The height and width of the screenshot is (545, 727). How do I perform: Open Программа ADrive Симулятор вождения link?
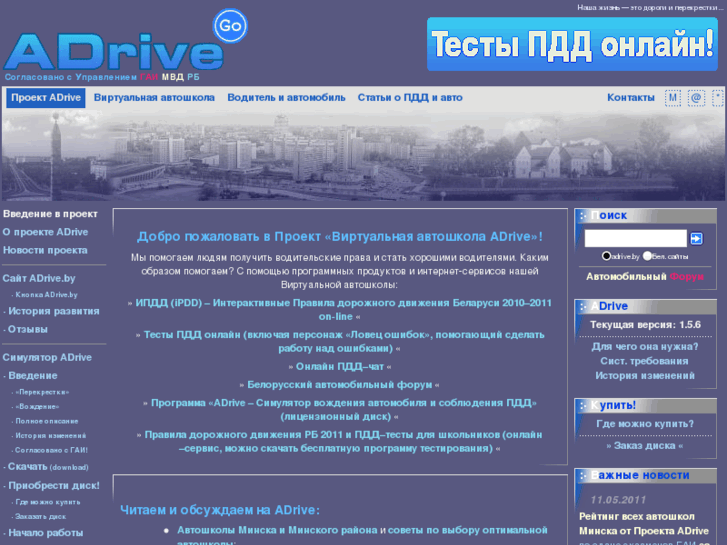coord(344,410)
